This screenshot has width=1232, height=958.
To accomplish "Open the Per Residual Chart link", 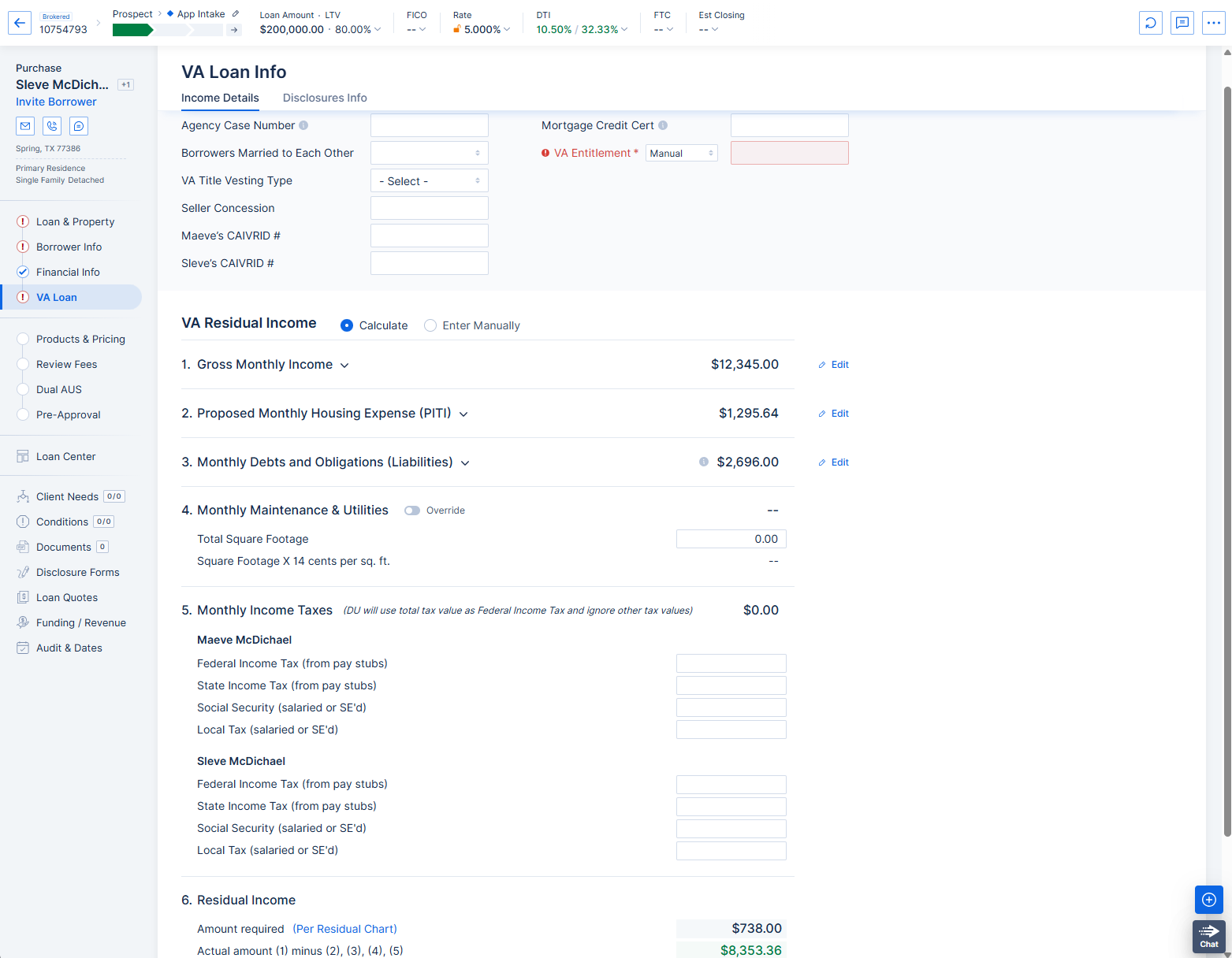I will click(344, 929).
